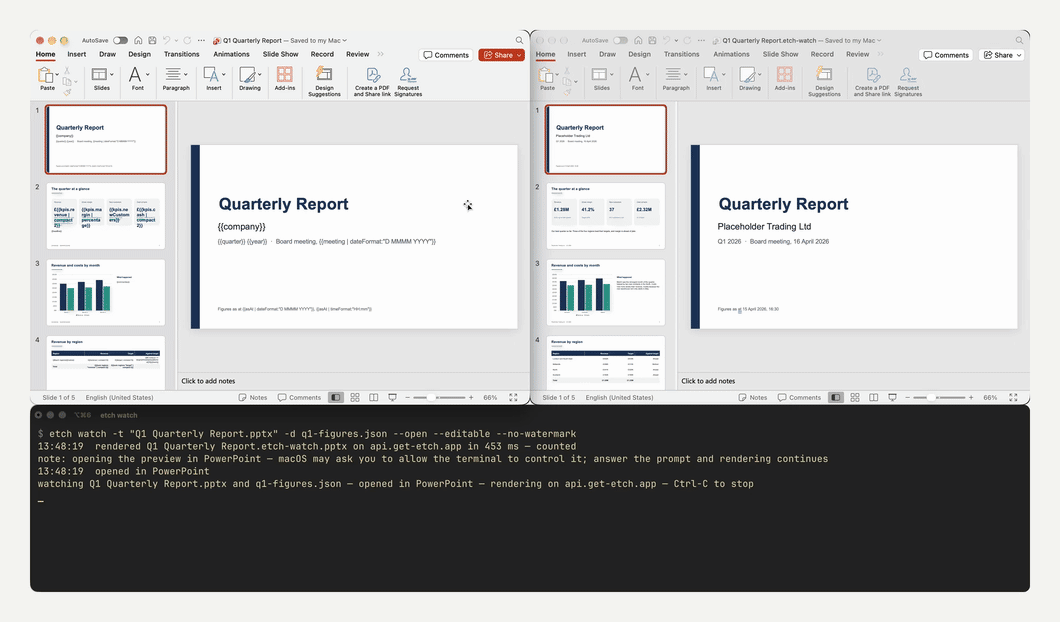Open document title dropdown in left window
Screen dimensions: 1060x622
[x=345, y=41]
